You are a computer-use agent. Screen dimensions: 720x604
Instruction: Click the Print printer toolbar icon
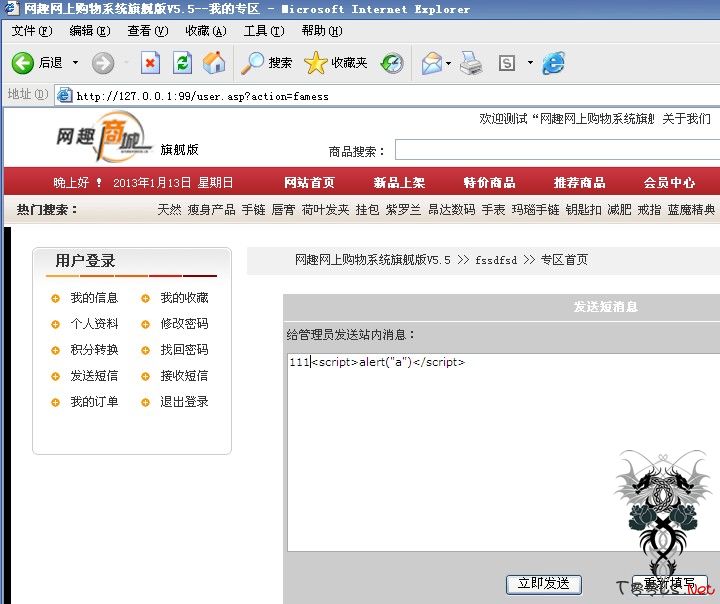point(471,63)
